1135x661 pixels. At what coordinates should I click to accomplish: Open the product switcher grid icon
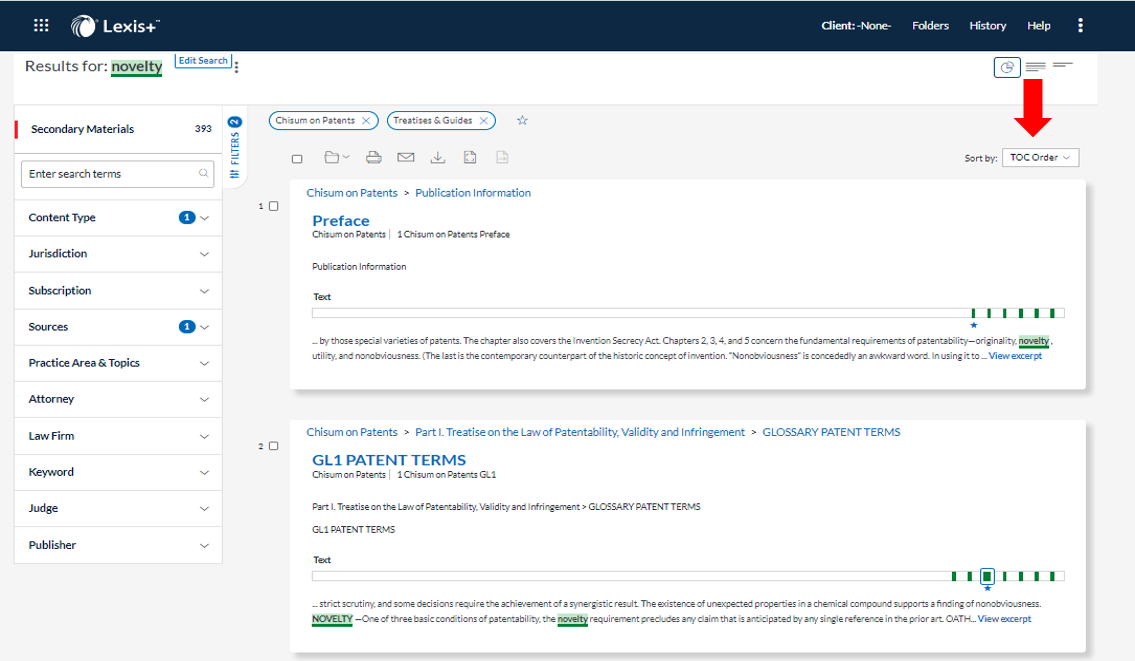pos(41,26)
